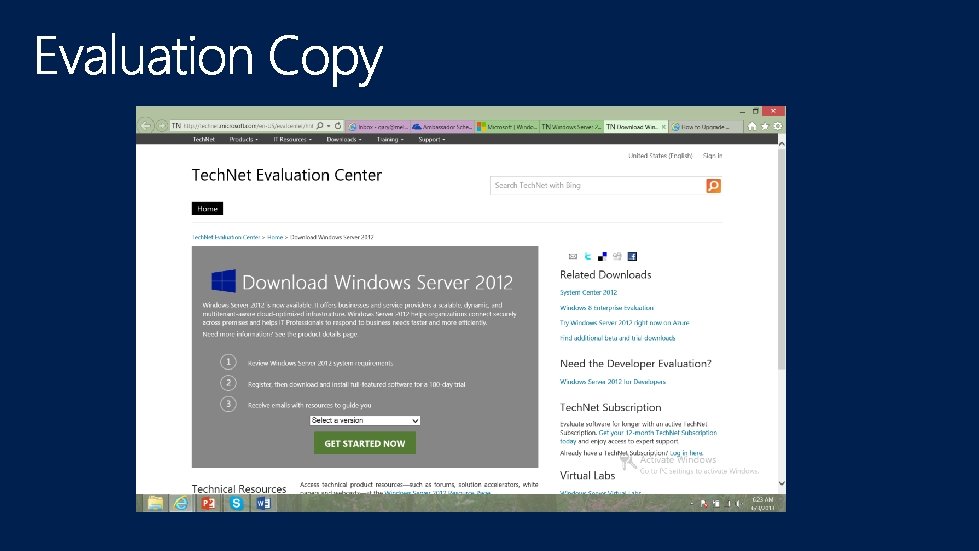Expand the Downloads menu

(343, 139)
